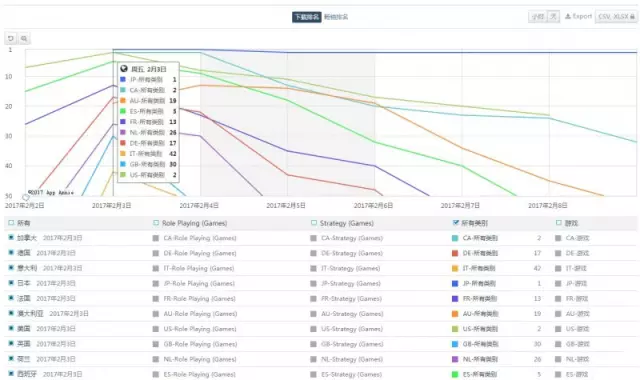Click the globe icon in chart tooltip
The height and width of the screenshot is (380, 640).
[124, 69]
